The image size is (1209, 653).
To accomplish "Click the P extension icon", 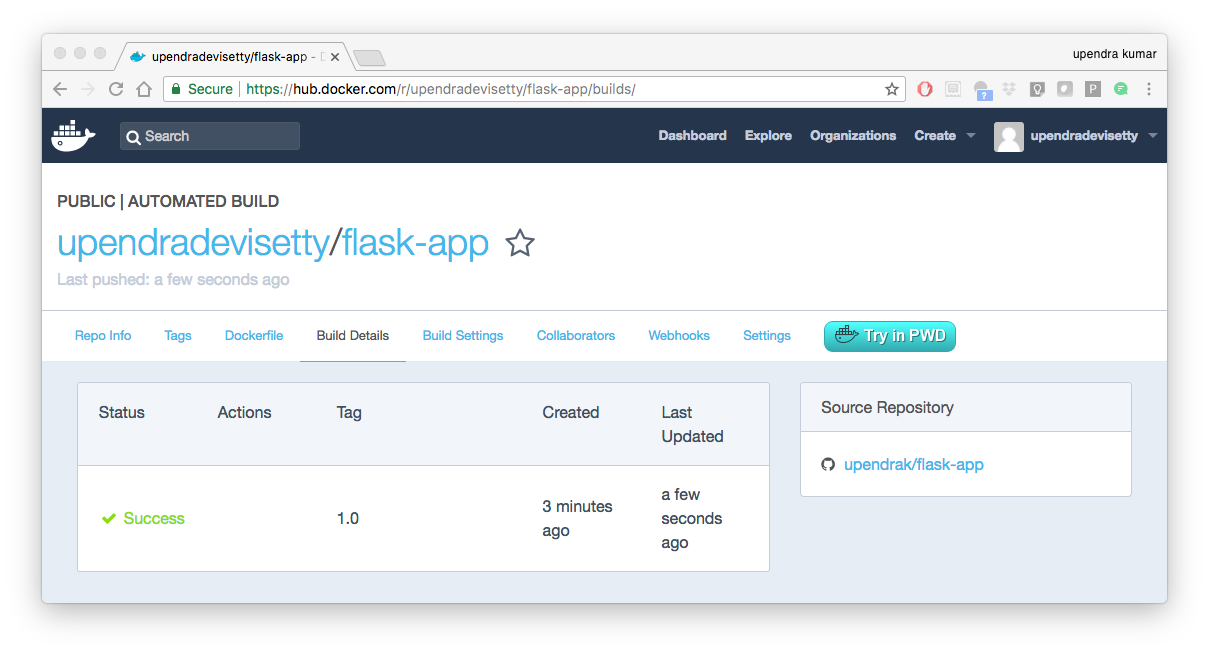I will (x=1093, y=89).
